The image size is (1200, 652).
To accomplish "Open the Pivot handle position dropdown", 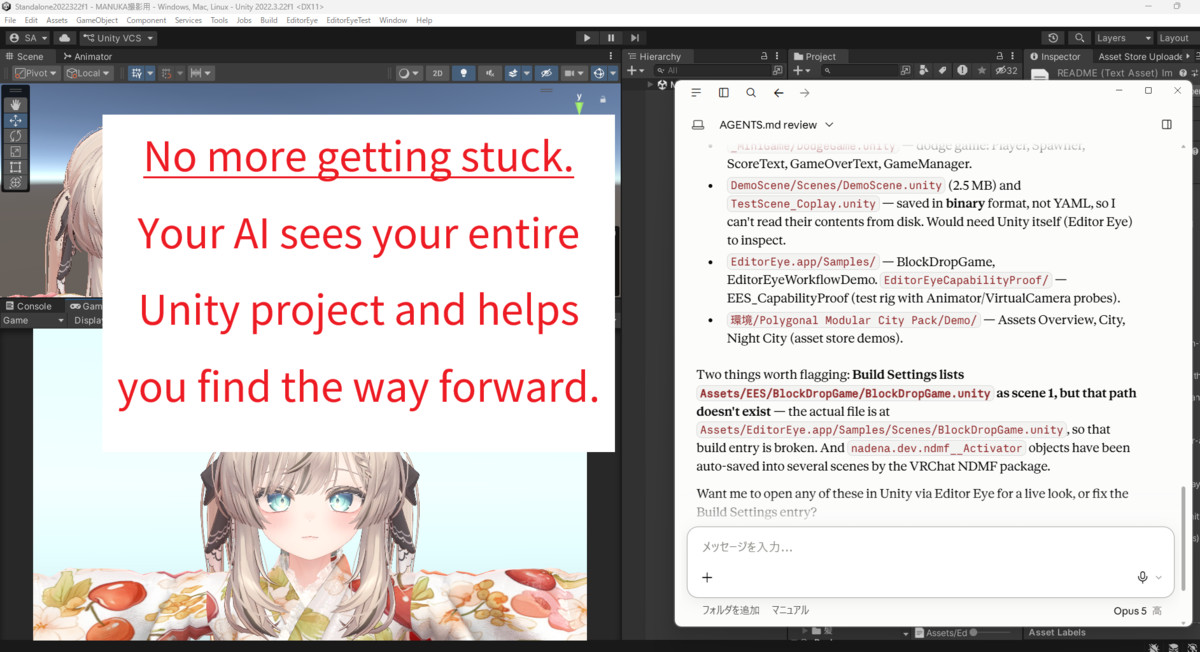I will tap(36, 73).
